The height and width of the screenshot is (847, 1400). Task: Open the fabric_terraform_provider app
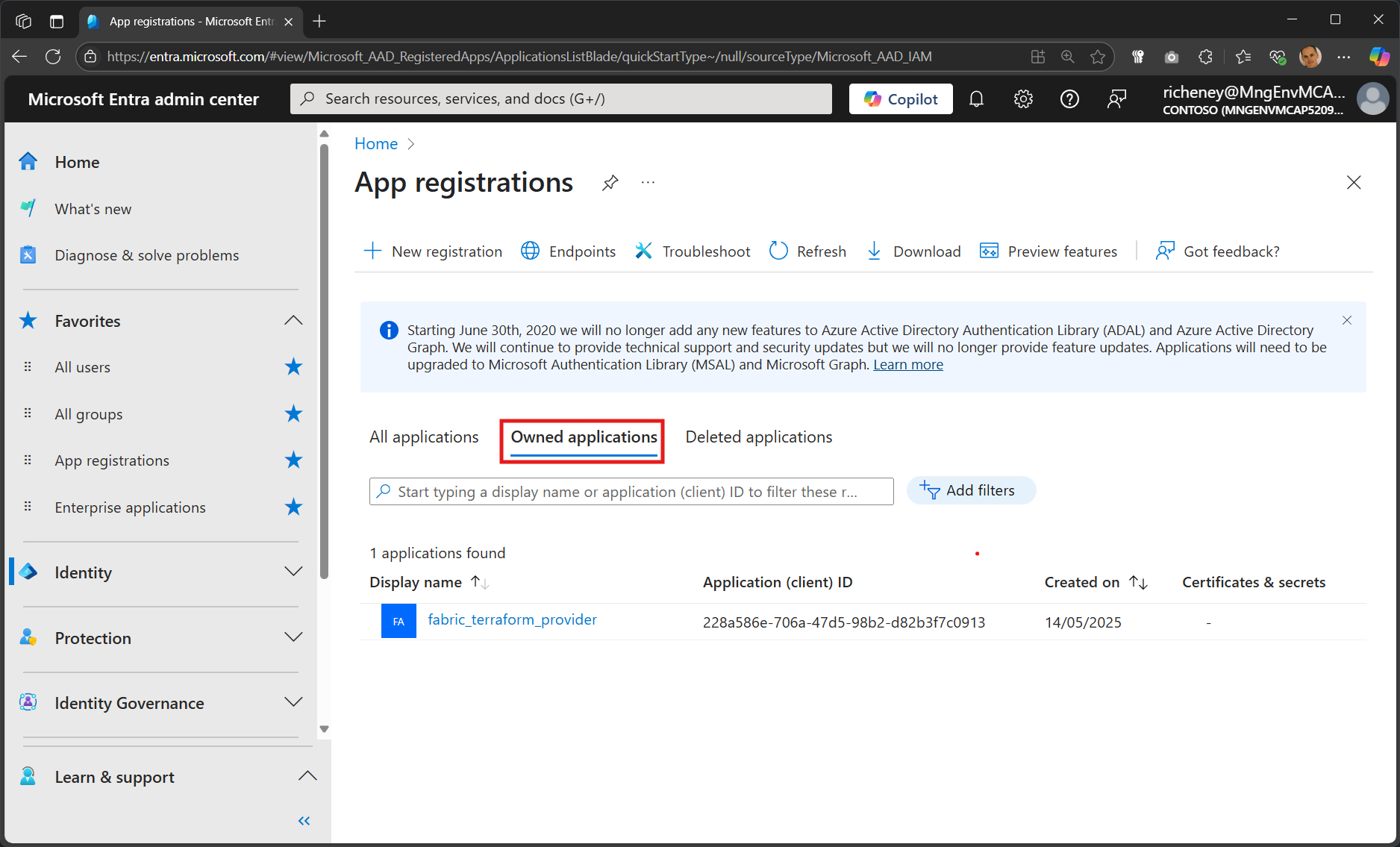coord(512,619)
